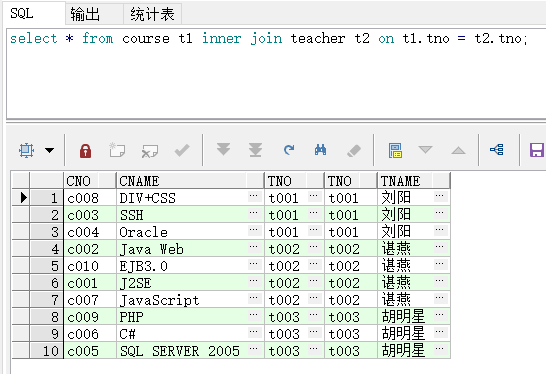The image size is (546, 374).
Task: Click the fetch last page arrow icon
Action: [255, 150]
